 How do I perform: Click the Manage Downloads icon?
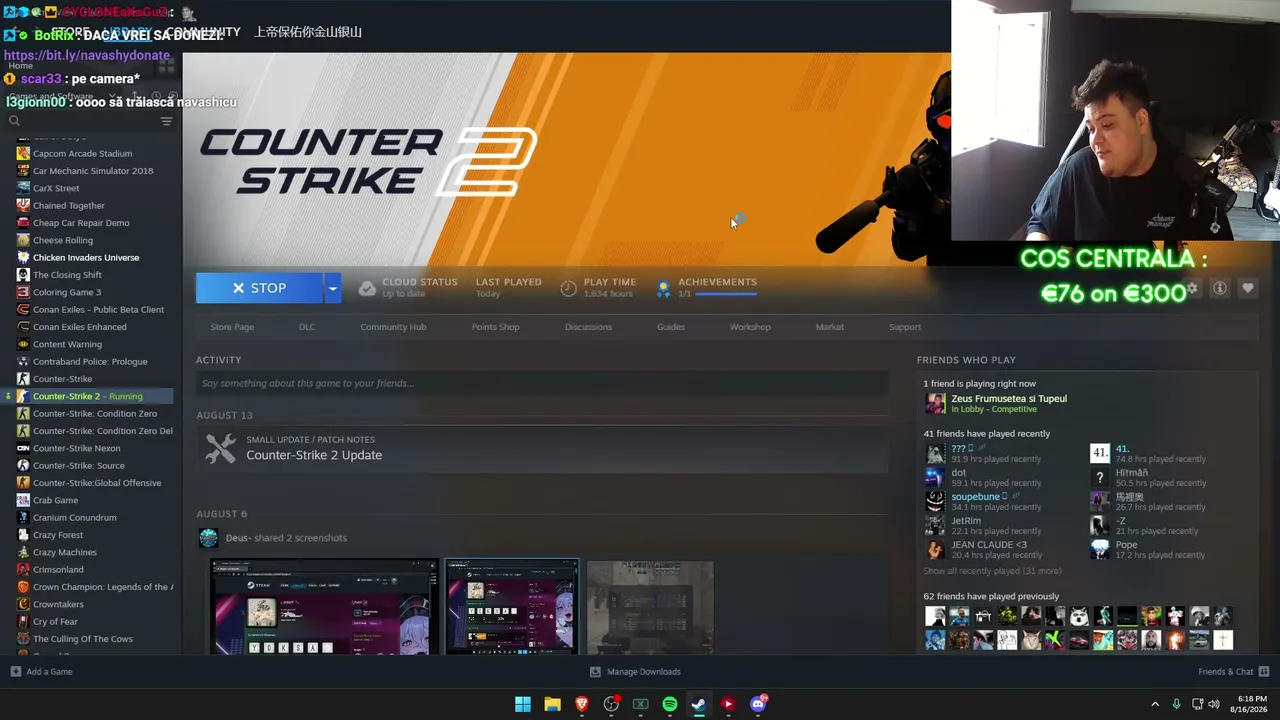(x=596, y=672)
